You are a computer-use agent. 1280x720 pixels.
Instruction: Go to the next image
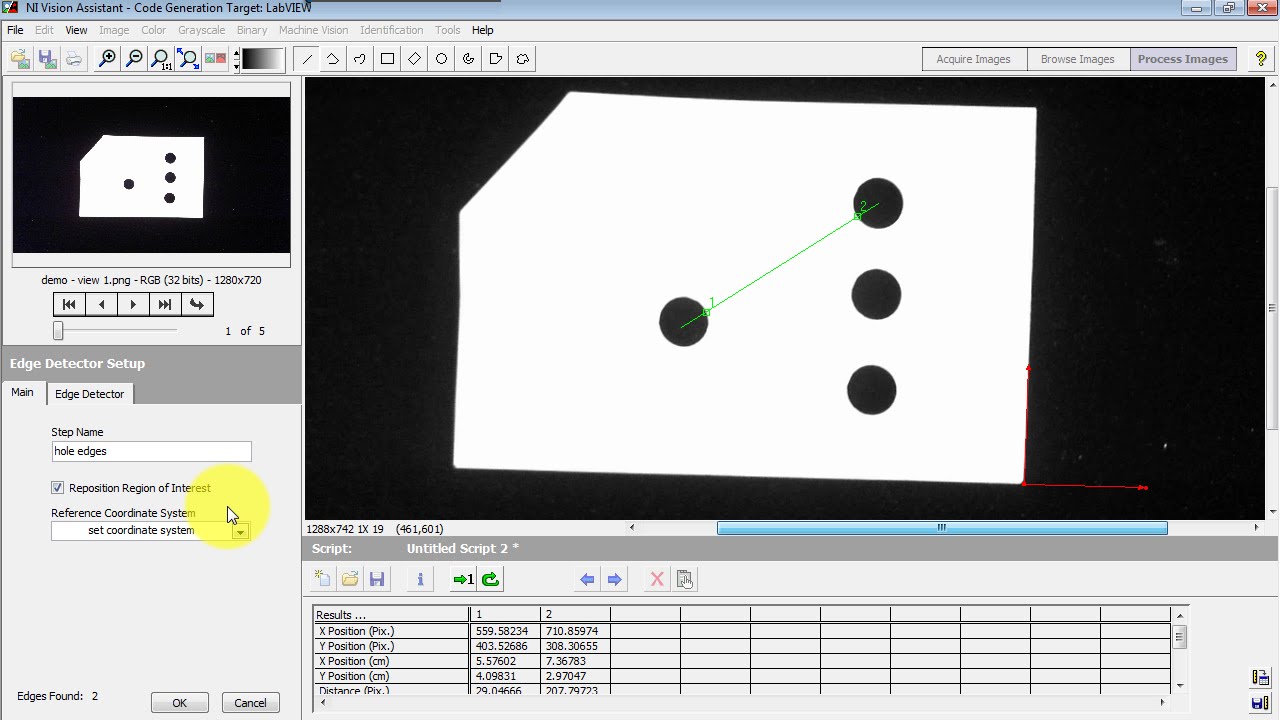[x=133, y=305]
